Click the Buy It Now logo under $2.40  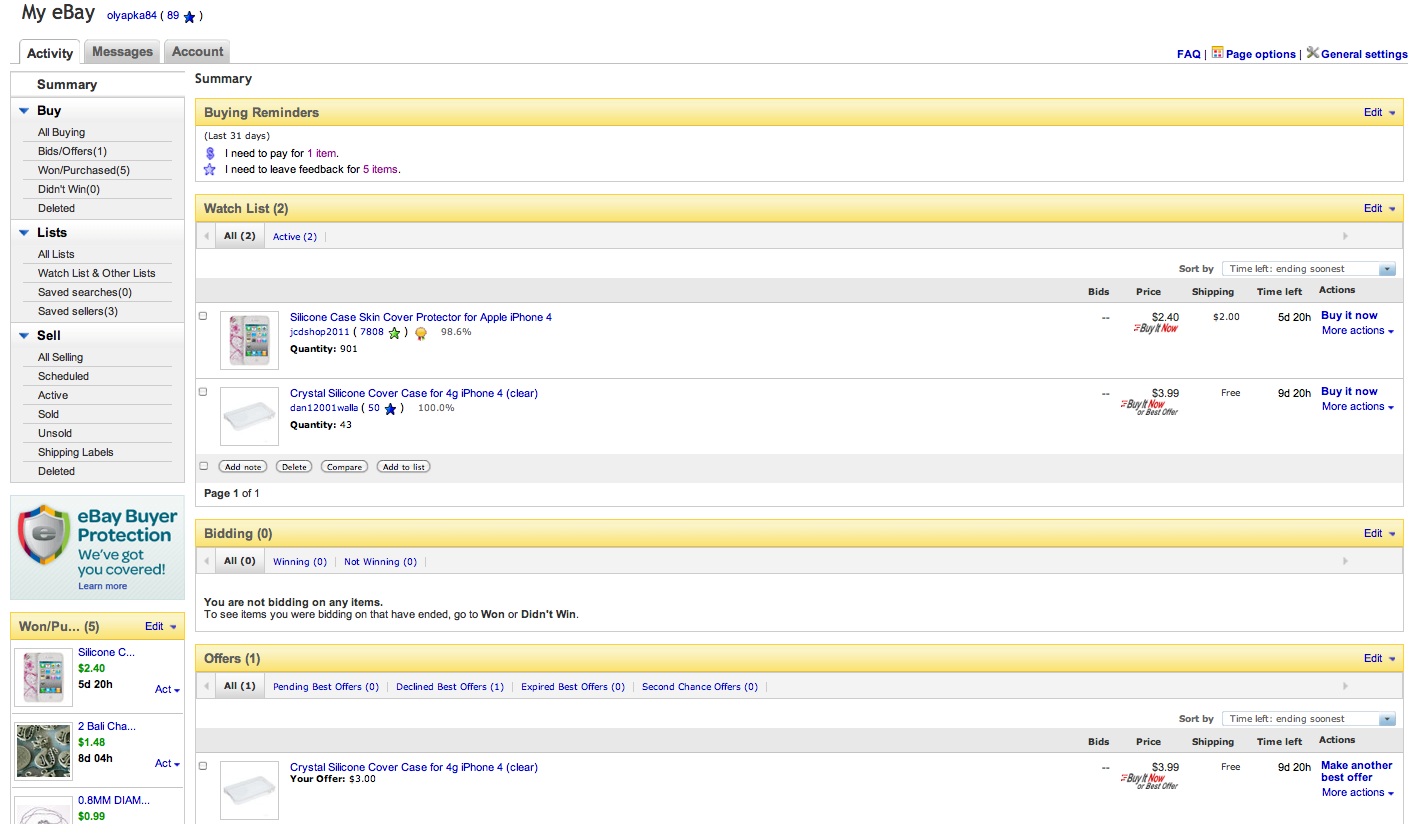coord(1156,328)
